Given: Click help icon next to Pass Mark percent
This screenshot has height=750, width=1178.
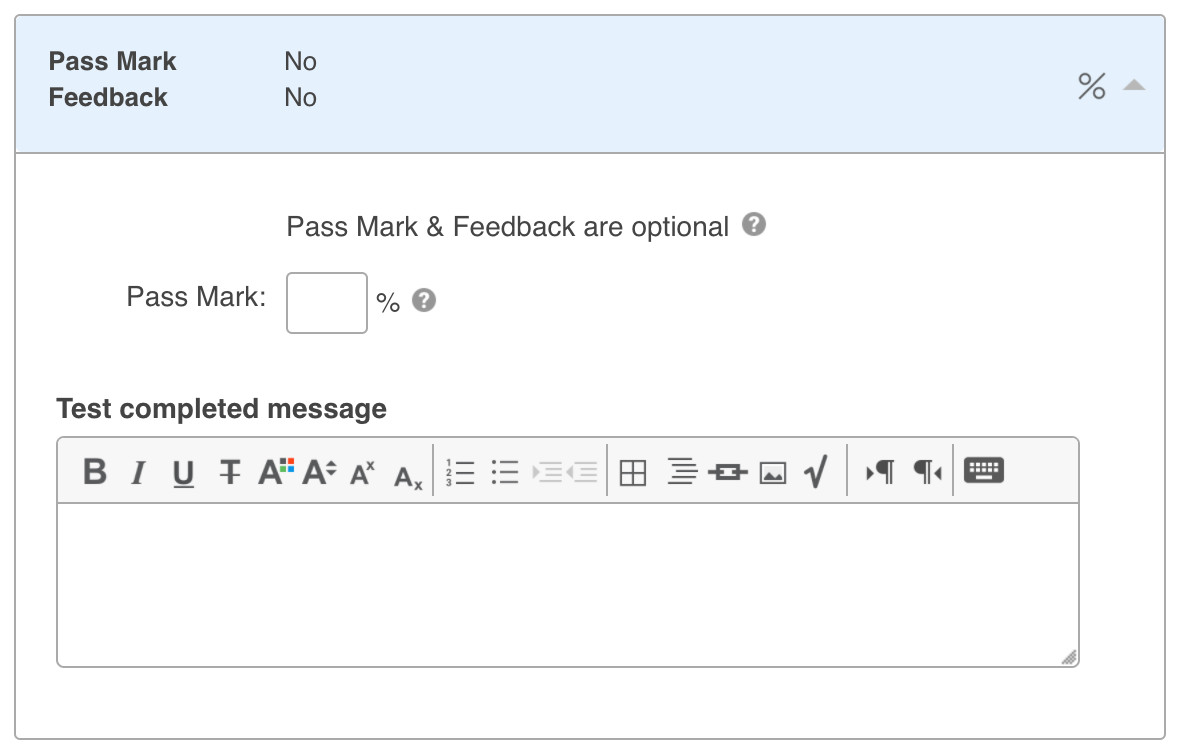Looking at the screenshot, I should pos(424,300).
